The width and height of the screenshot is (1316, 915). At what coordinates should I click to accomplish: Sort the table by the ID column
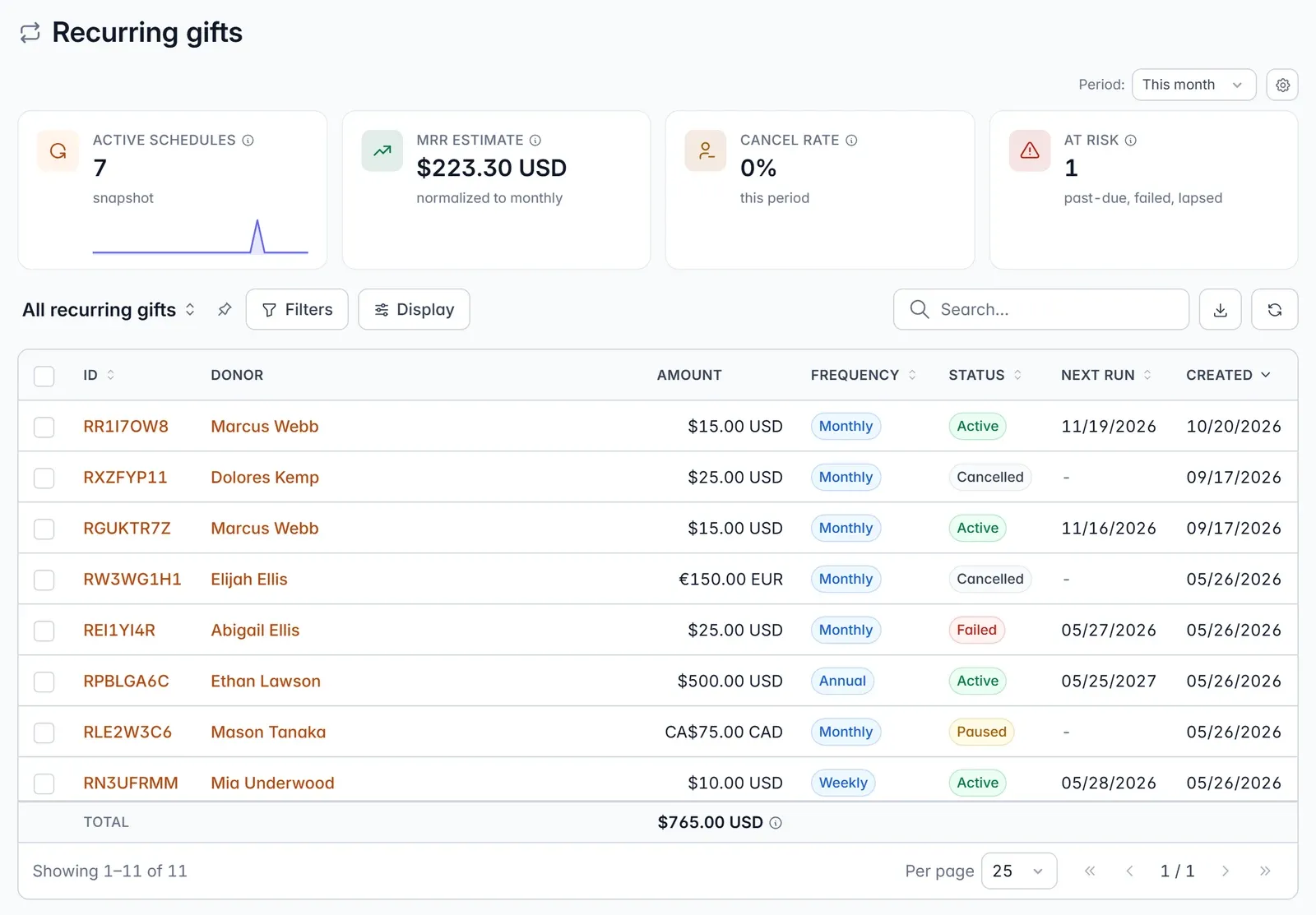pyautogui.click(x=99, y=375)
